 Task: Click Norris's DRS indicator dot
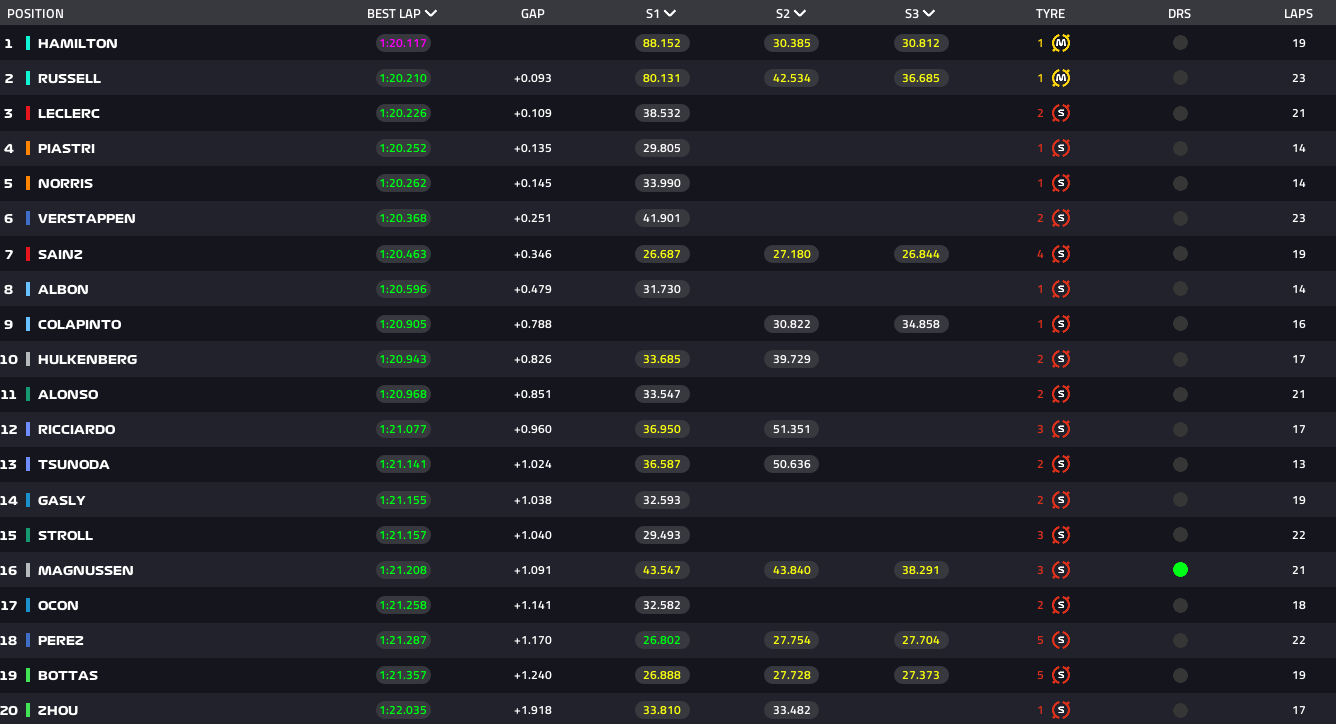(x=1180, y=183)
